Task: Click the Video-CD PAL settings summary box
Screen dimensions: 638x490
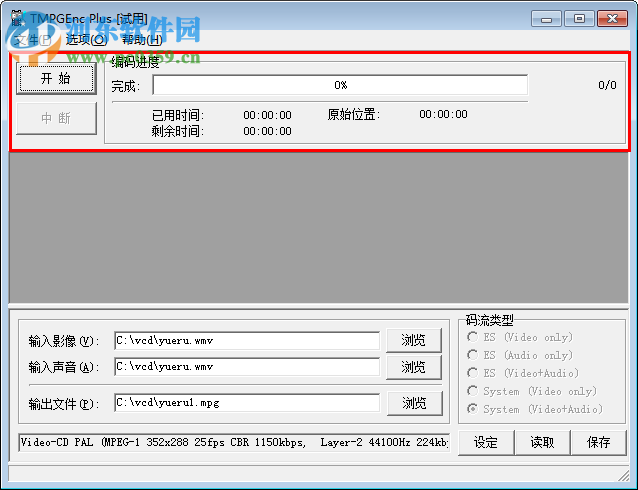Action: (x=234, y=442)
